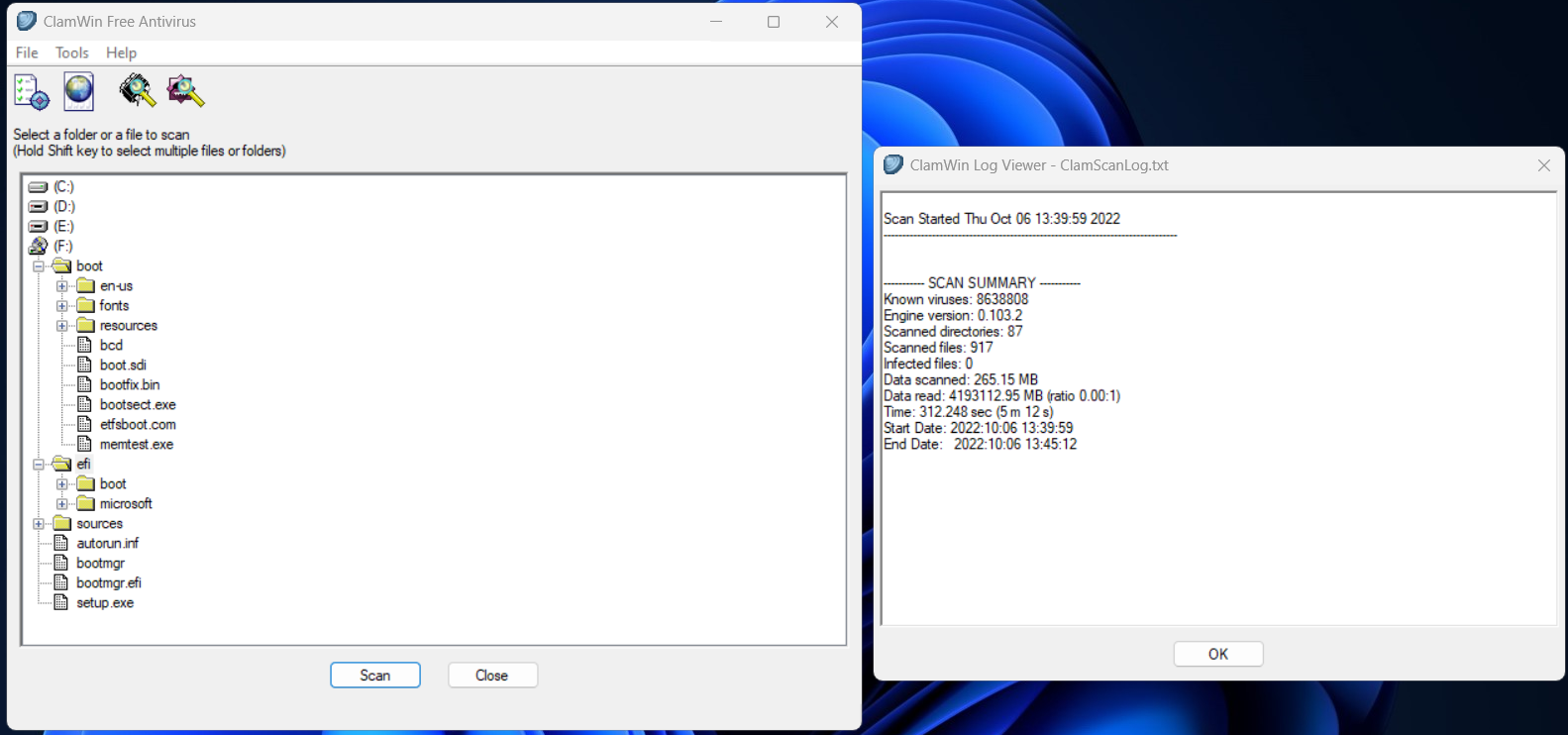Open the preferences configuration toolbar icon
The height and width of the screenshot is (735, 1568).
point(32,92)
